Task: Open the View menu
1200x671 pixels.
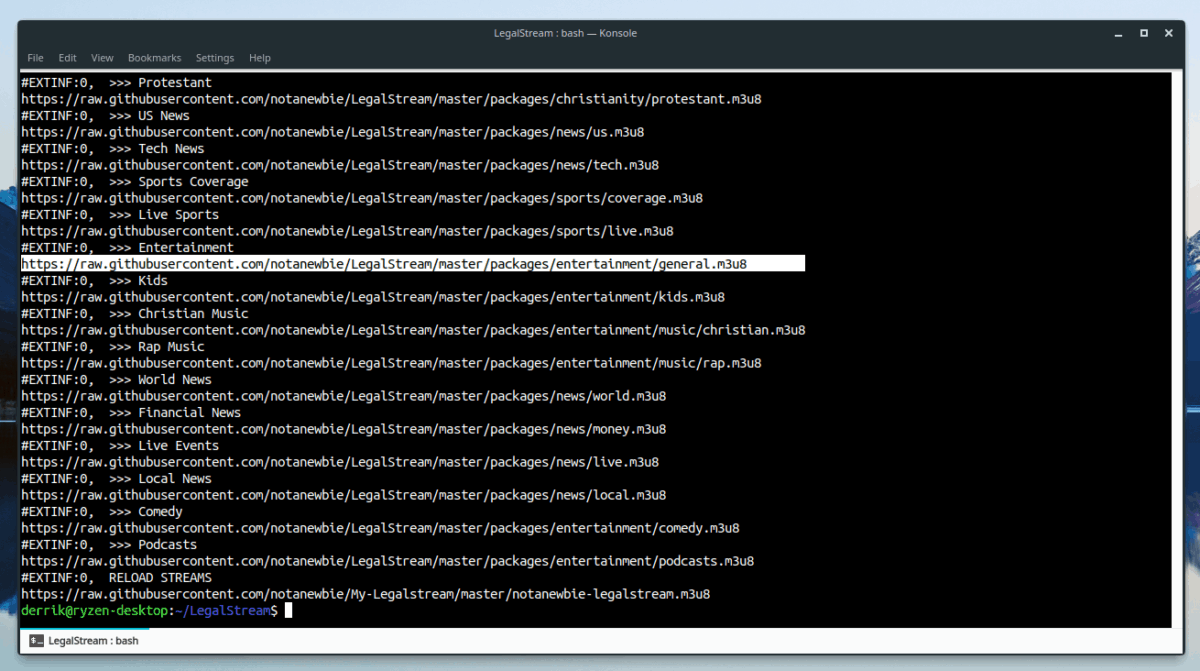Action: pyautogui.click(x=101, y=57)
